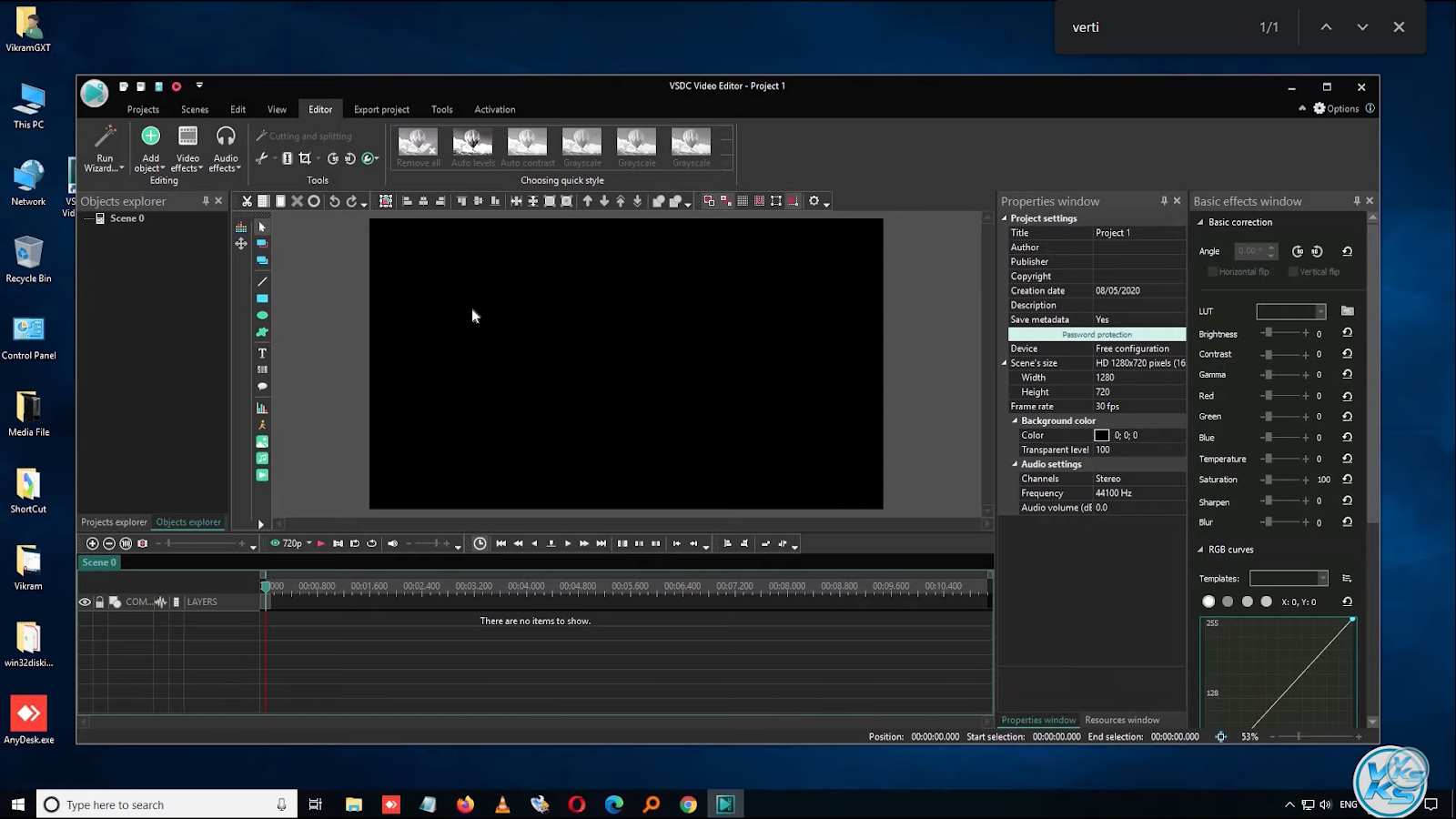Select the Line drawing tool
This screenshot has width=1456, height=819.
click(x=262, y=281)
